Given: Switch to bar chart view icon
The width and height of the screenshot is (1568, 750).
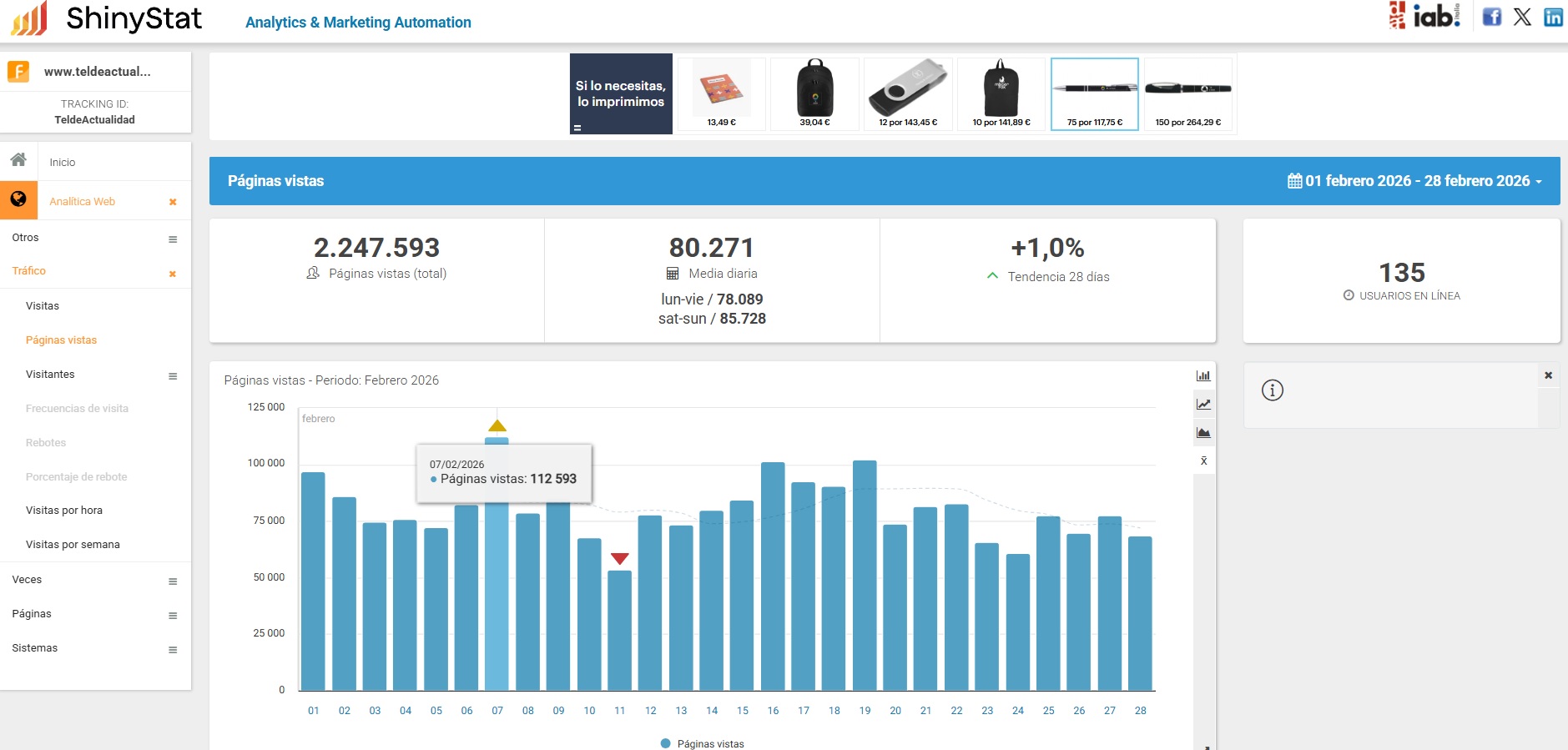Looking at the screenshot, I should pyautogui.click(x=1203, y=376).
